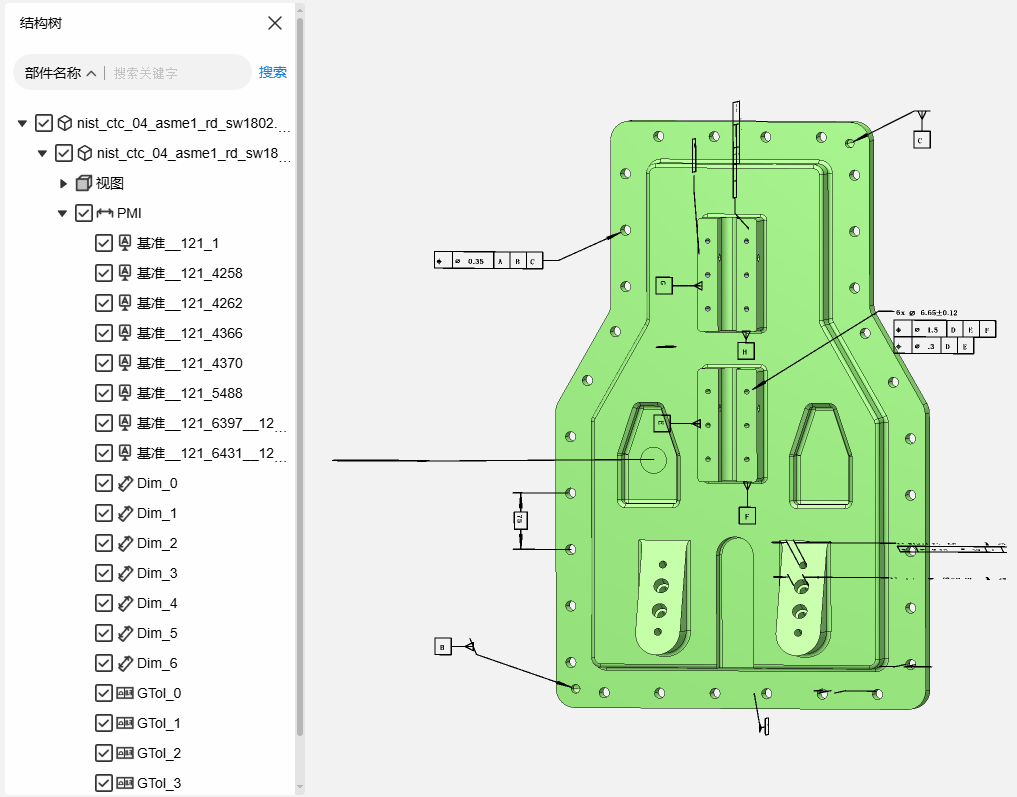The image size is (1017, 797).
Task: Click the cube icon of the root assembly
Action: point(65,124)
